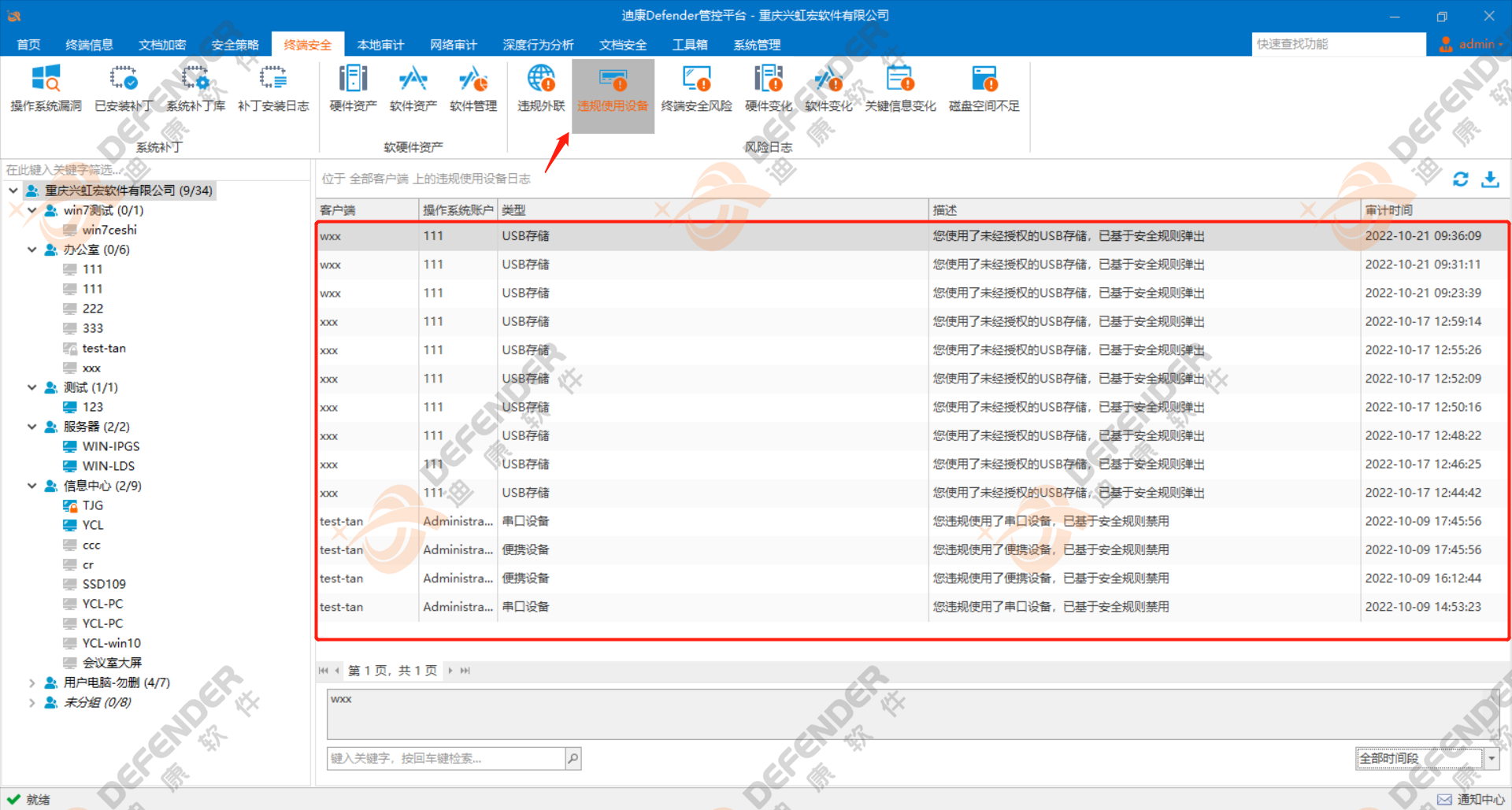Open the 操作系统漏洞 tool
Image resolution: width=1512 pixels, height=810 pixels.
(46, 89)
